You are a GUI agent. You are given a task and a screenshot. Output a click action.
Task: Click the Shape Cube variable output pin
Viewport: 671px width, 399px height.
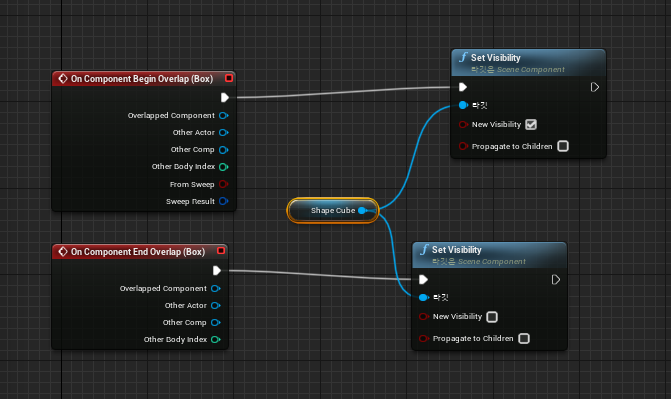coord(362,210)
